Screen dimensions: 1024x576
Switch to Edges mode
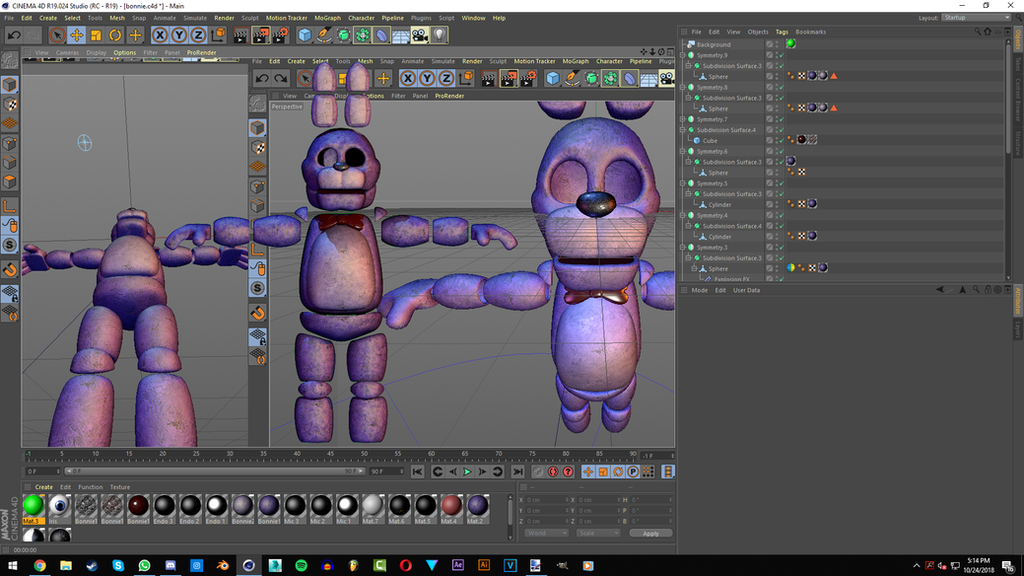click(x=10, y=163)
